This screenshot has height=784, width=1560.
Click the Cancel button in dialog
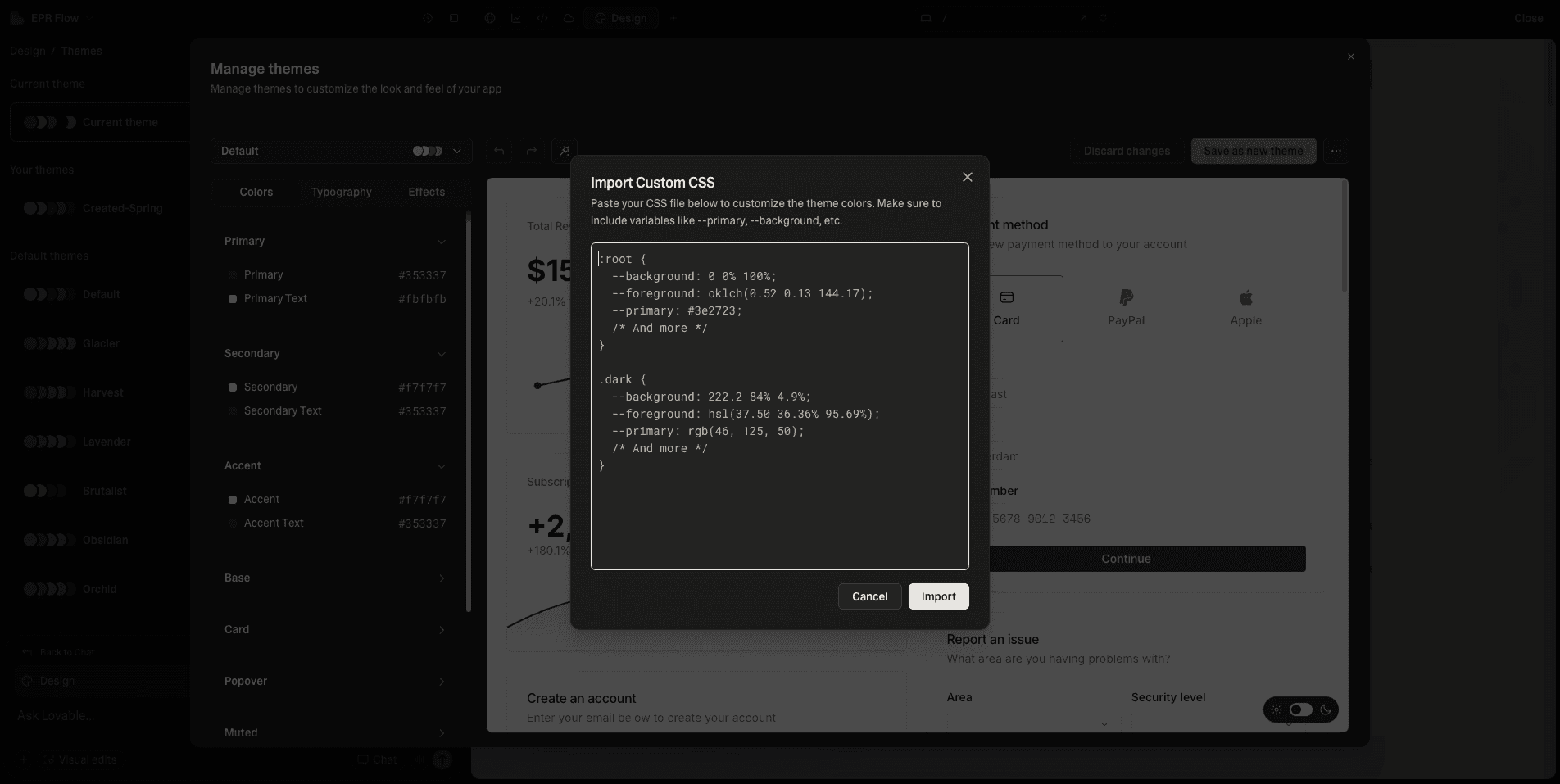click(869, 596)
